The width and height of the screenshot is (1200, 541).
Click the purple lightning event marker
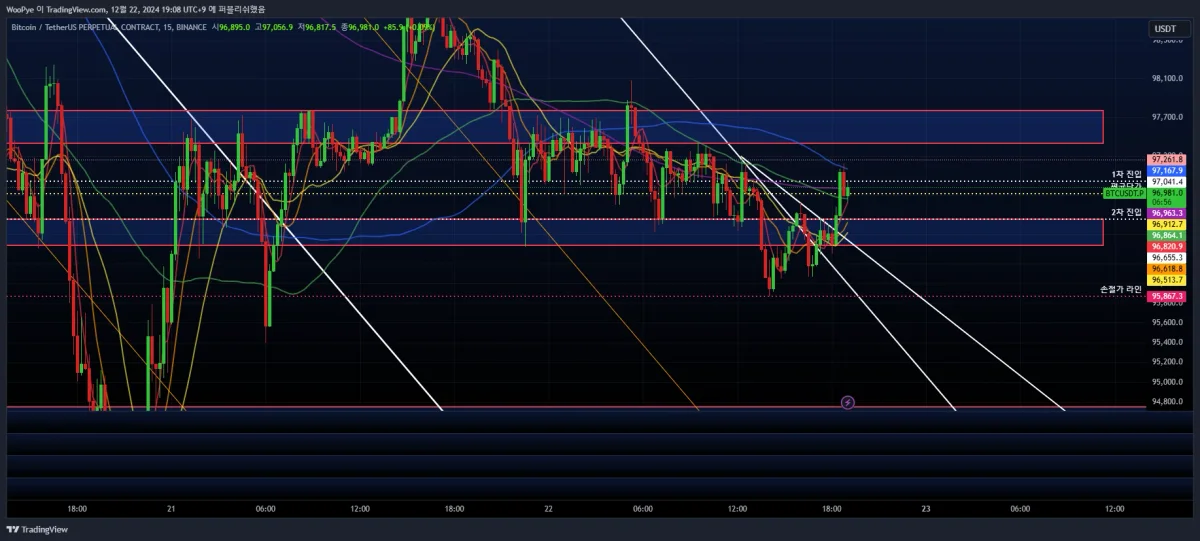[x=848, y=402]
